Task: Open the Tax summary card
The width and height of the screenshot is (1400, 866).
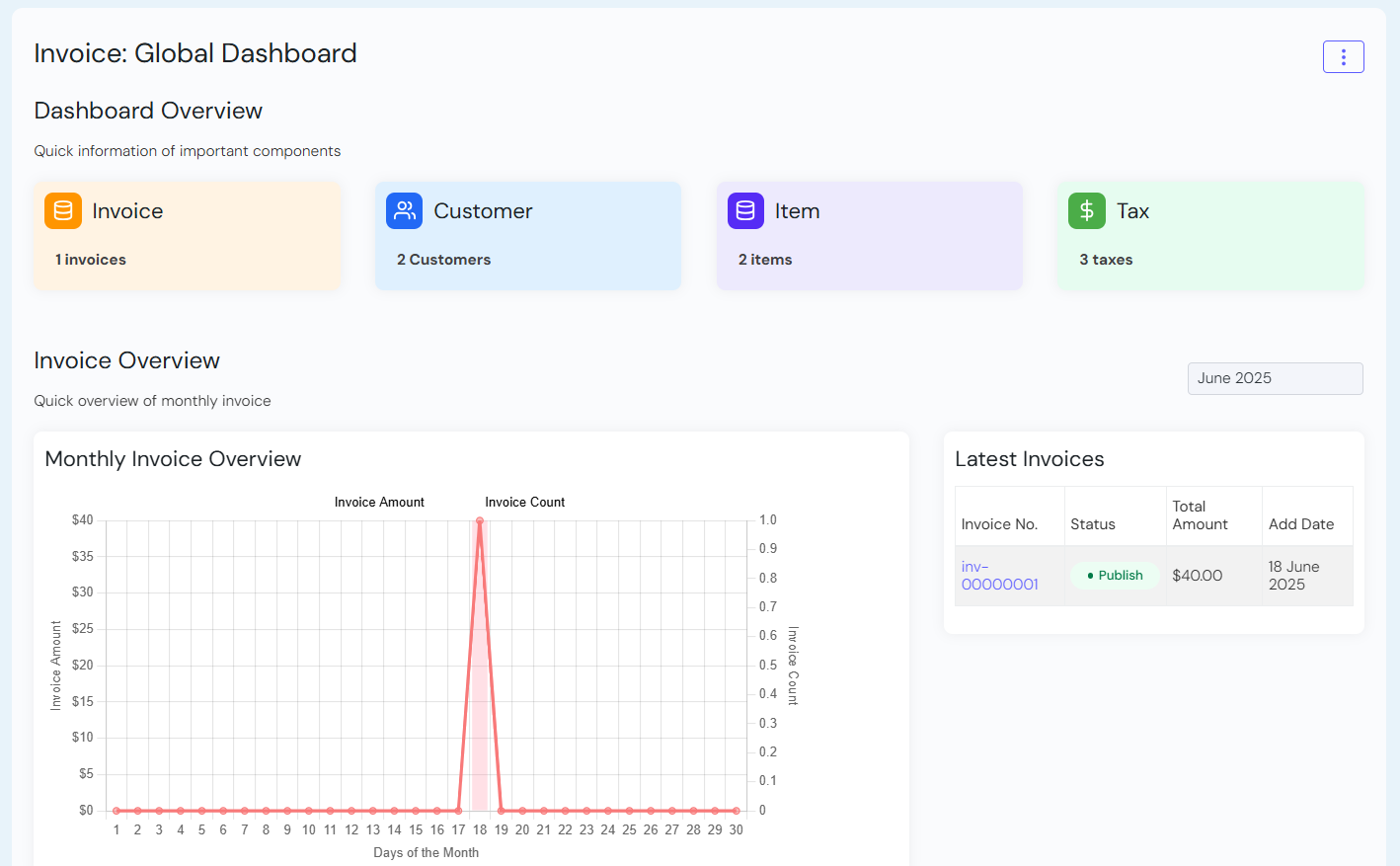Action: (x=1210, y=236)
